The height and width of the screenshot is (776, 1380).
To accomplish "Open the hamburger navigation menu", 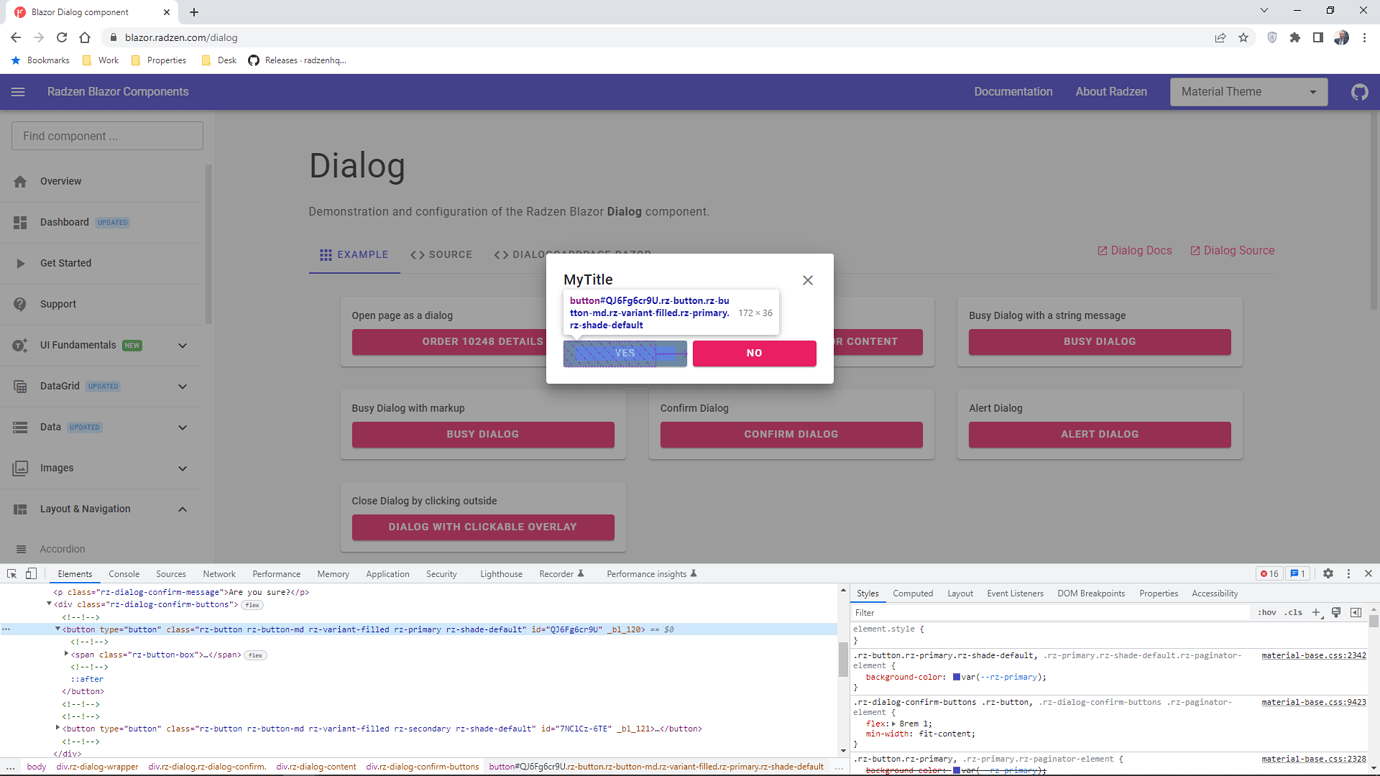I will click(18, 92).
